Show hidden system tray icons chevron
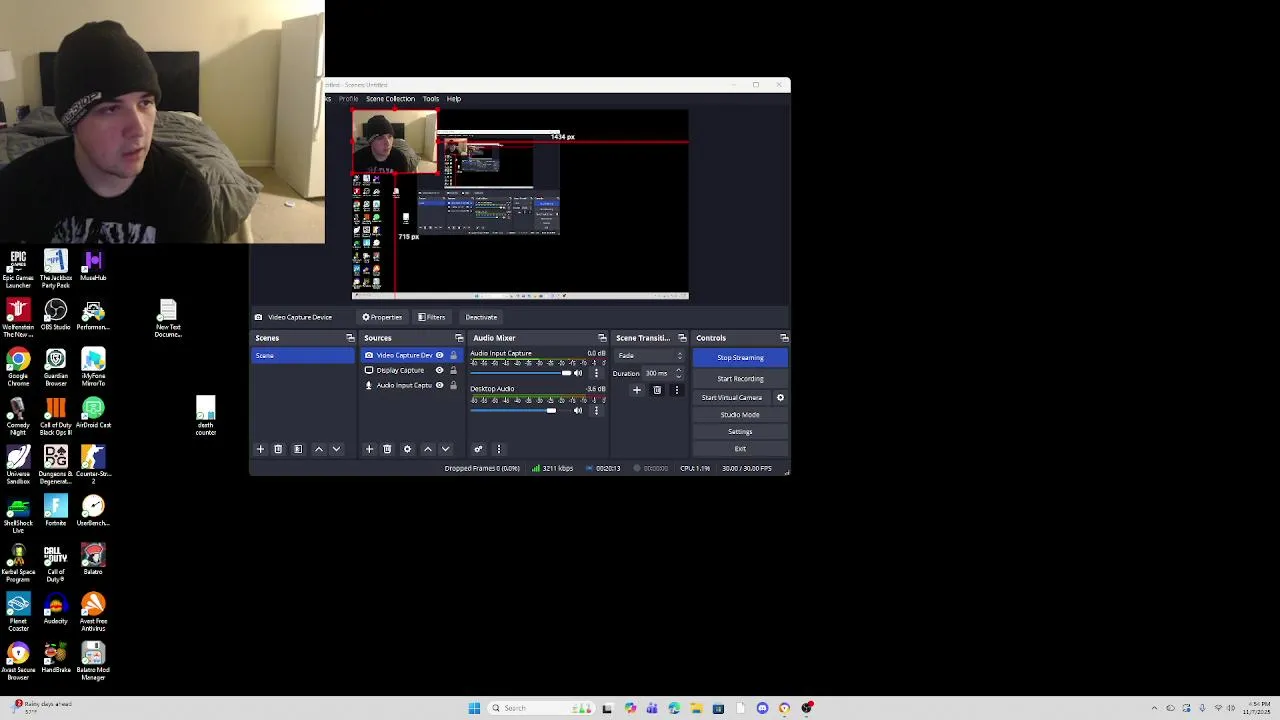Viewport: 1280px width, 720px height. click(1154, 708)
